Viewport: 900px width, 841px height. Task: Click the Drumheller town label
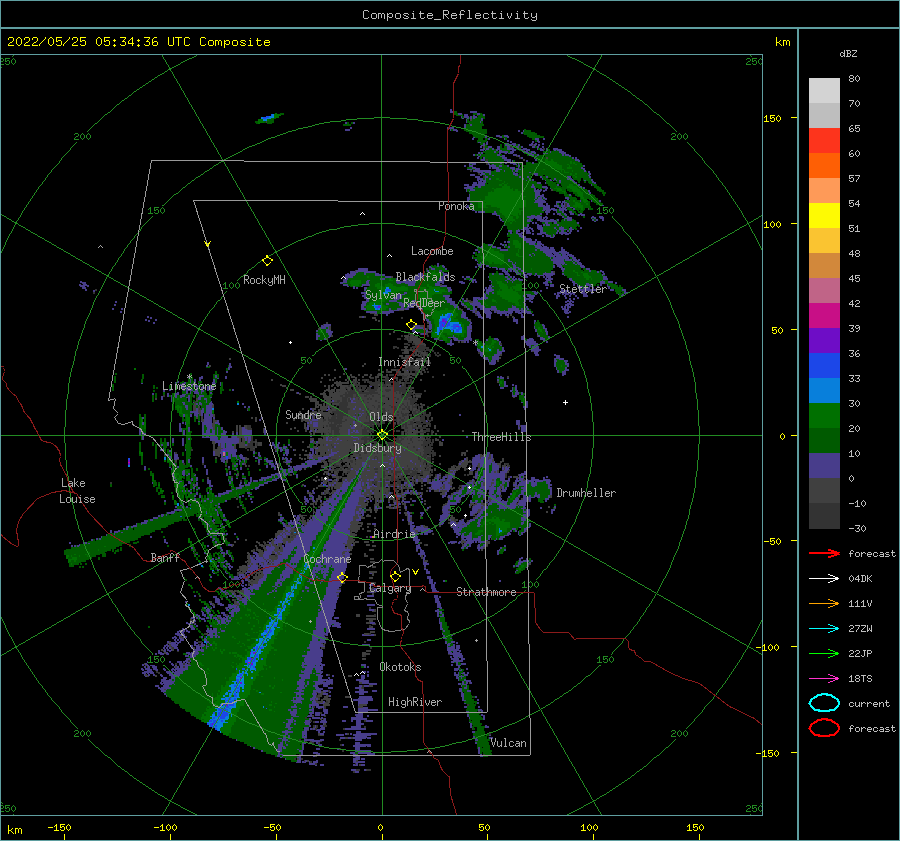tap(586, 493)
